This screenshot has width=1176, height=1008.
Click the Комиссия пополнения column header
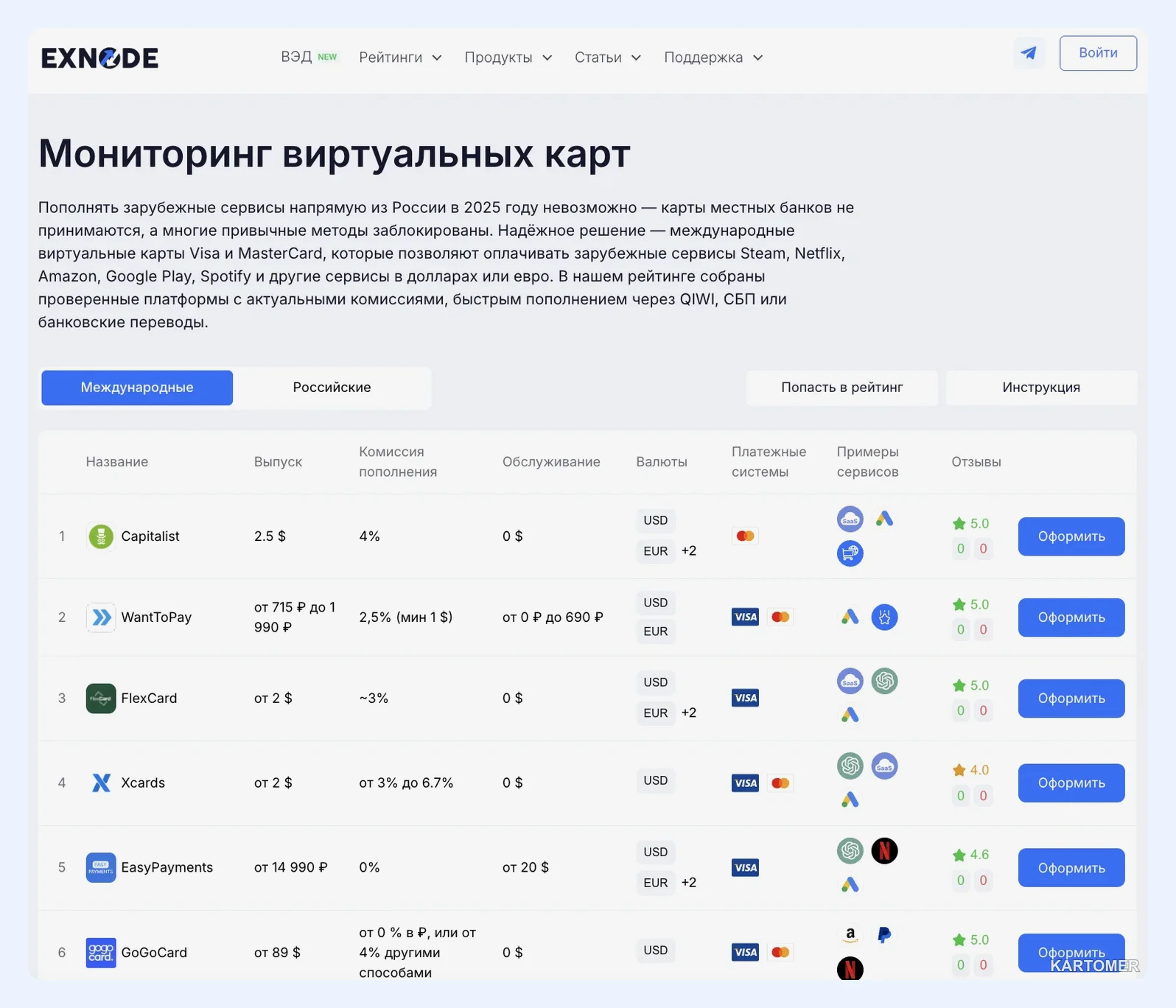398,462
